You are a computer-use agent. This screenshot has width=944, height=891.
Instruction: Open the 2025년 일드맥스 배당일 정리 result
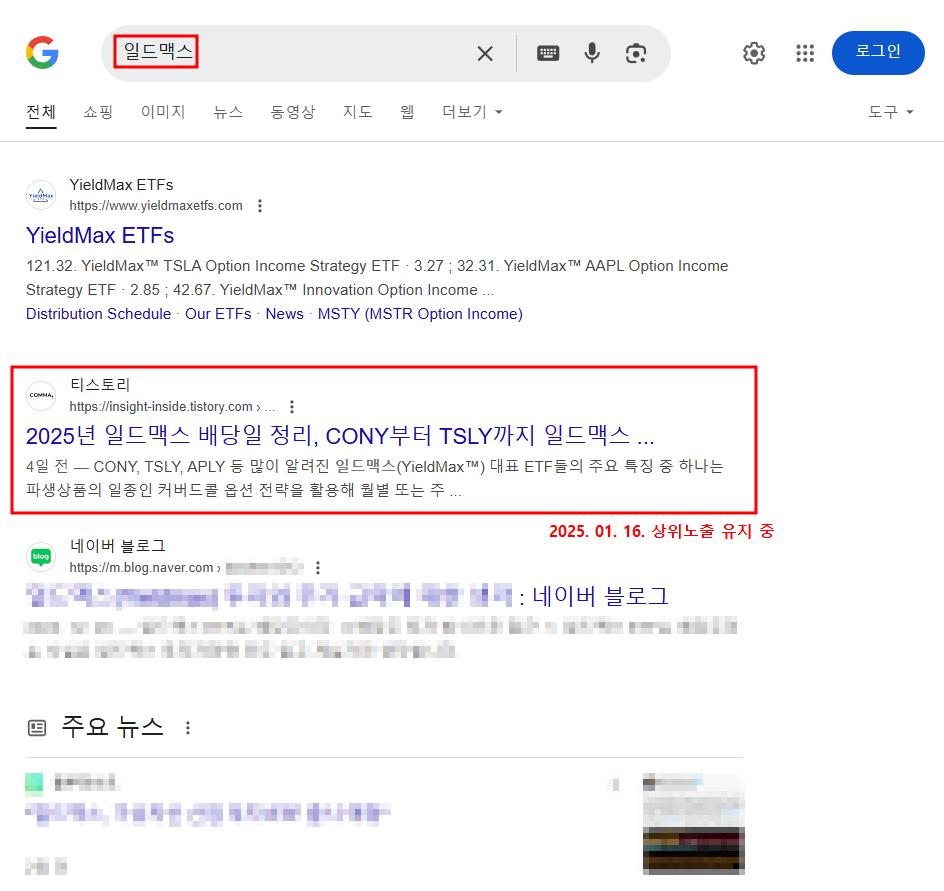click(340, 436)
